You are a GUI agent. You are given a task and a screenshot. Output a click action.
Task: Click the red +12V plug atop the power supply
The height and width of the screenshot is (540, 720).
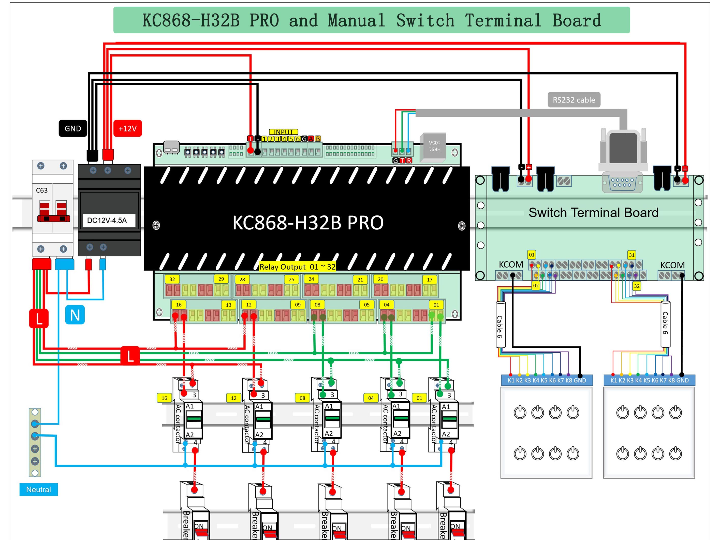(108, 155)
